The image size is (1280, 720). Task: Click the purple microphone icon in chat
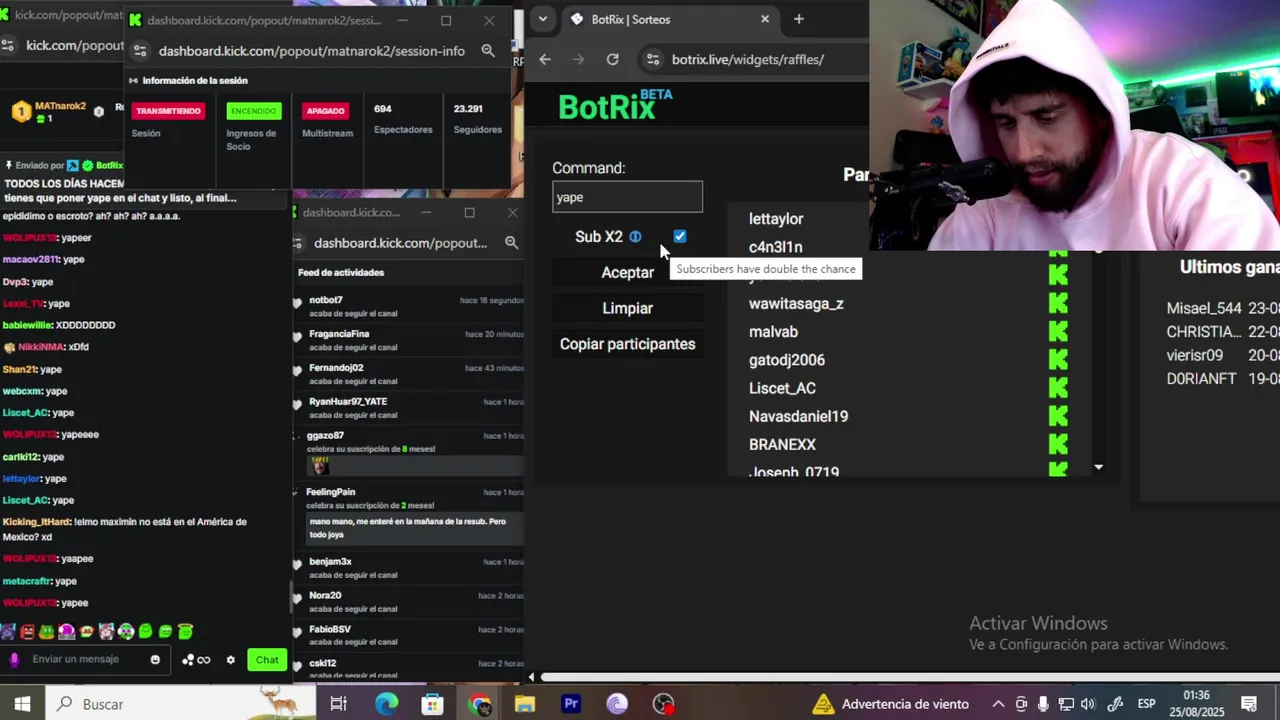point(14,659)
